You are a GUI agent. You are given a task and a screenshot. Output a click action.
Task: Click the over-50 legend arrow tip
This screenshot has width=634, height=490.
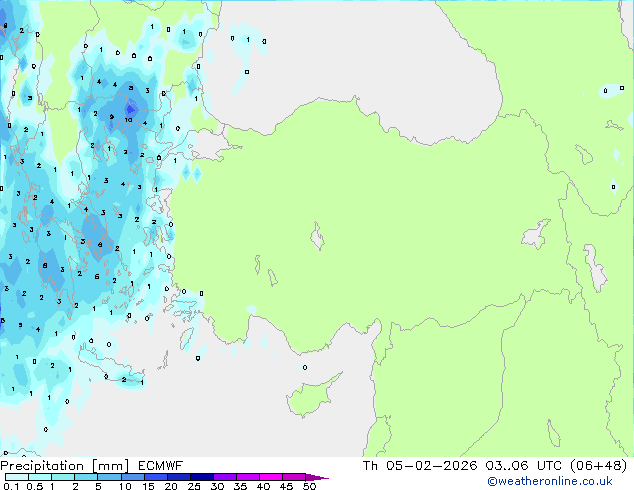coord(317,477)
